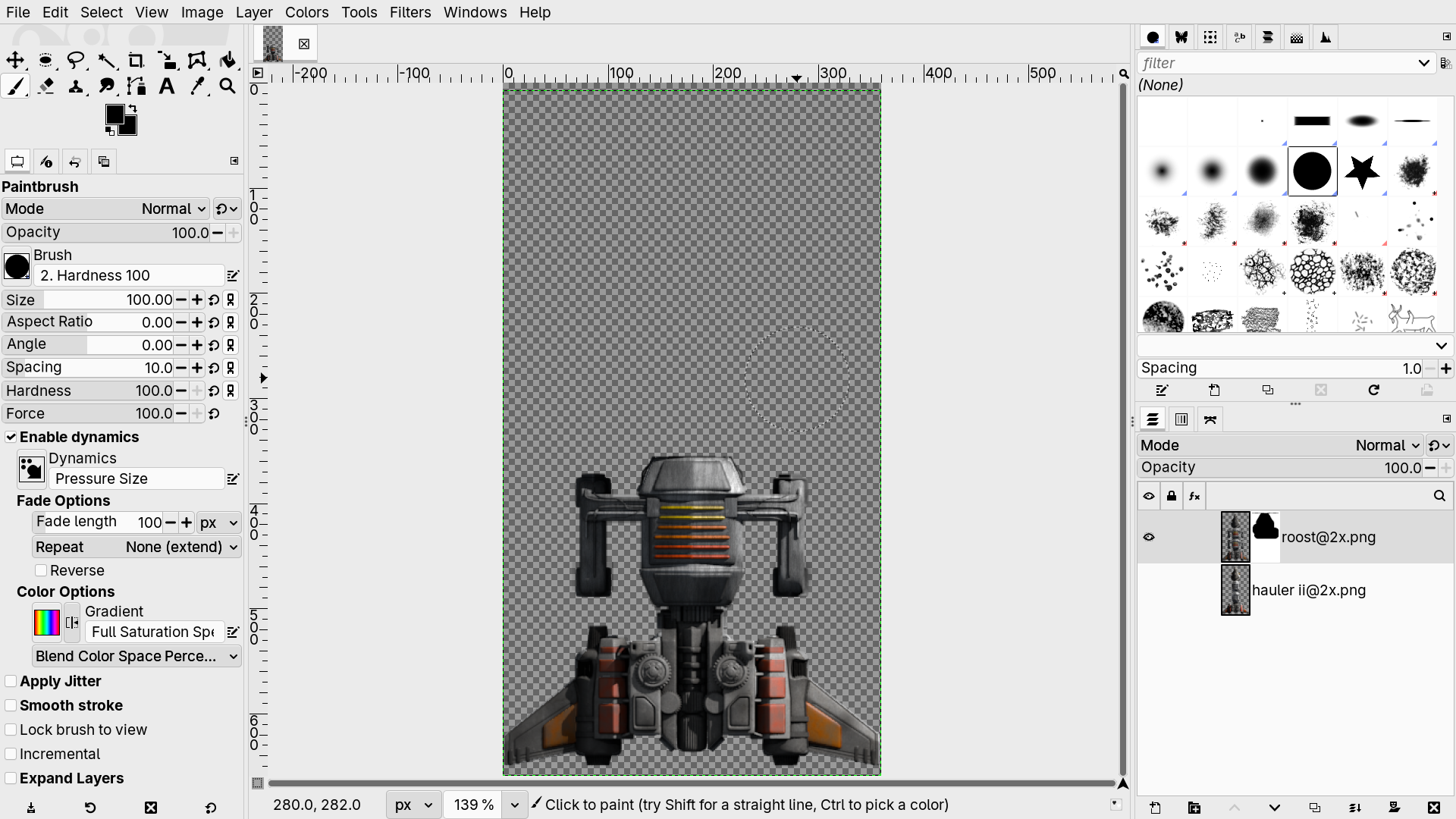Image resolution: width=1456 pixels, height=819 pixels.
Task: Select the Paintbrush tool
Action: tap(15, 86)
